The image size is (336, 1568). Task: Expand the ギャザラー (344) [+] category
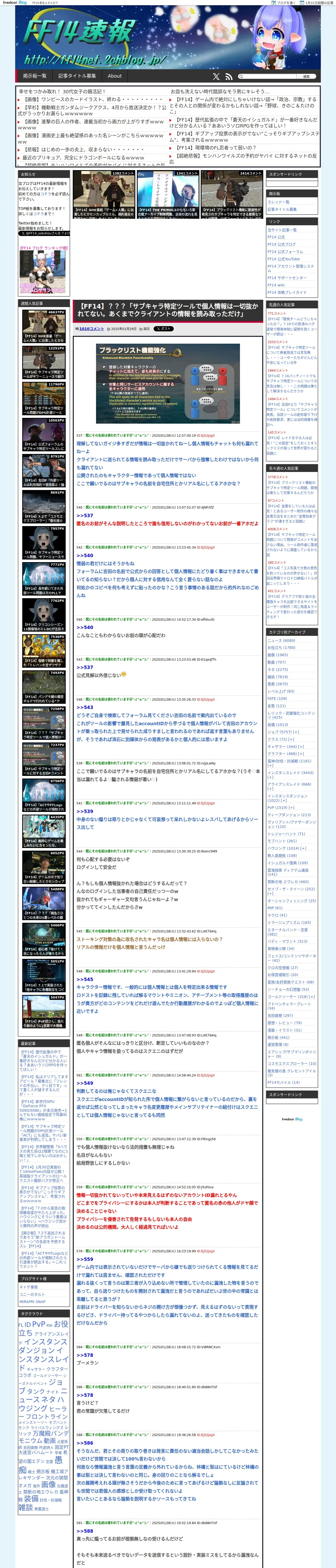(285, 746)
